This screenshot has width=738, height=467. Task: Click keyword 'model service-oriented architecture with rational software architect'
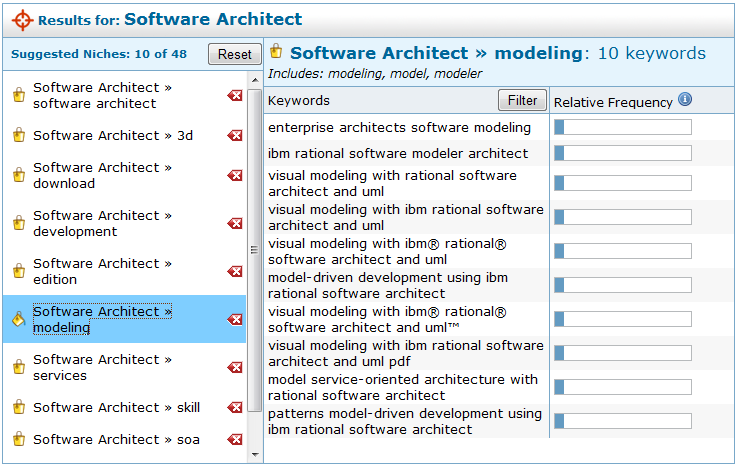pos(403,387)
